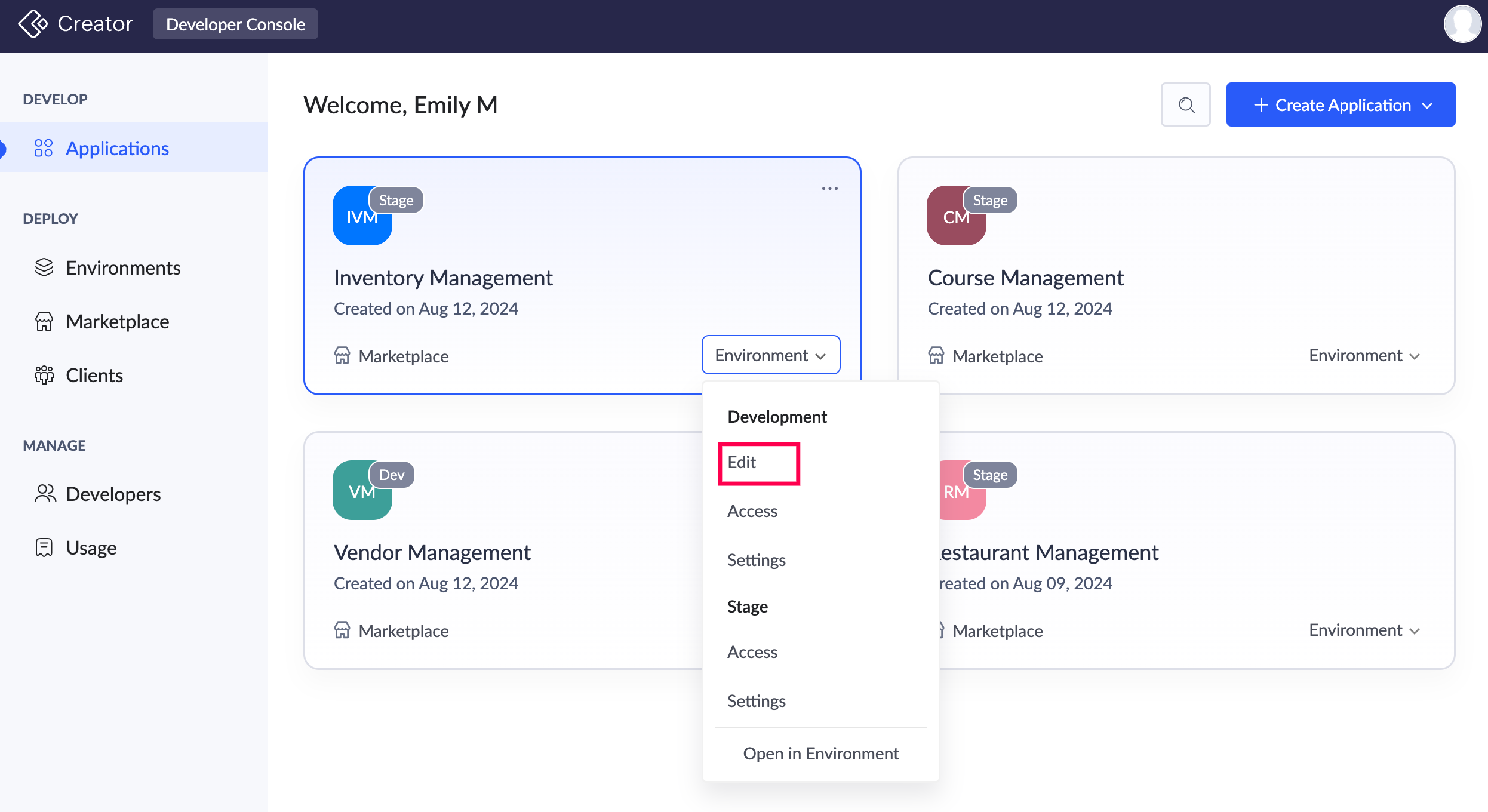Open three-dots menu on Inventory Management card
Screen dimensions: 1488x812
click(x=829, y=189)
